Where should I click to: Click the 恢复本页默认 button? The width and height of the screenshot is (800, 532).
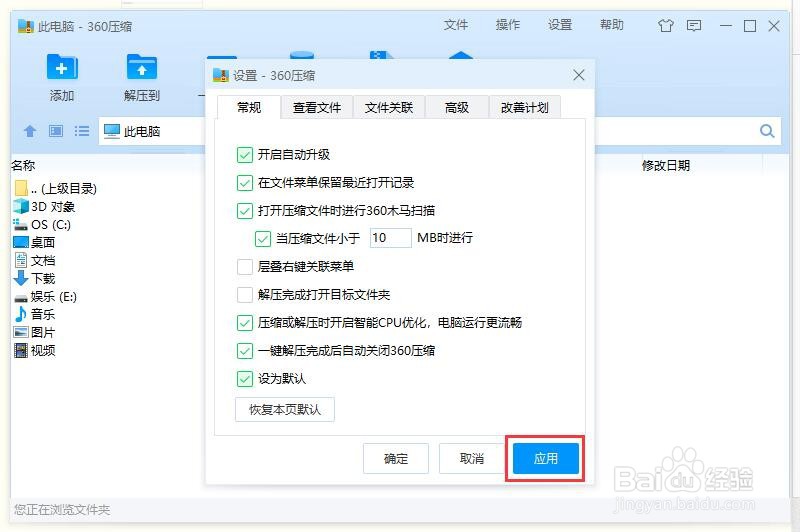(285, 410)
